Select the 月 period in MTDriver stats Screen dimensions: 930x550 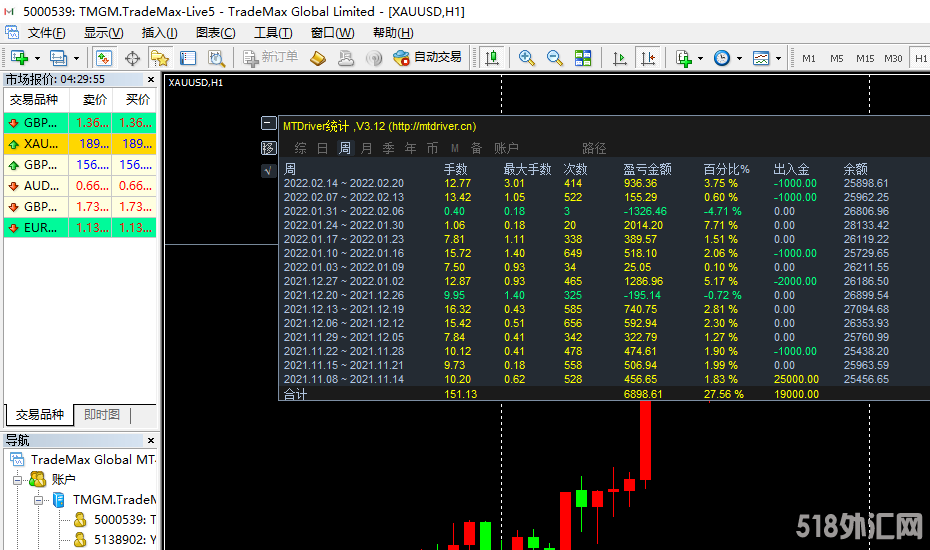coord(366,148)
